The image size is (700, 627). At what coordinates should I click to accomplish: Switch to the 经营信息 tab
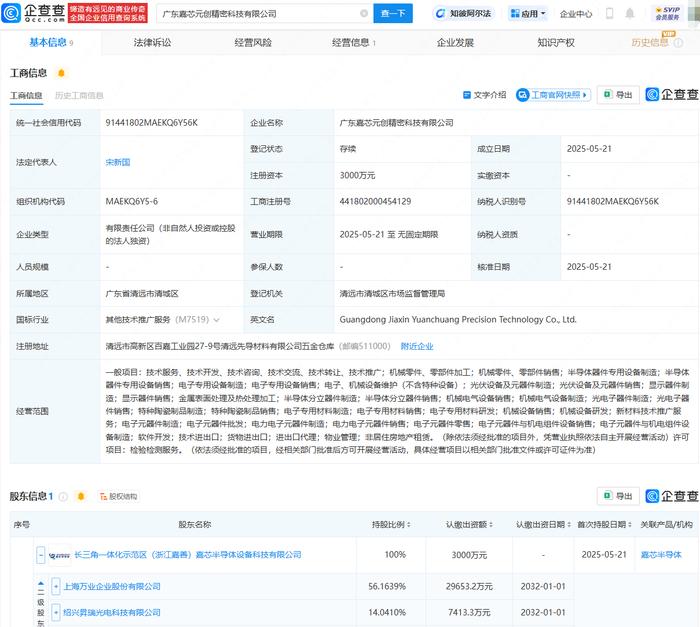coord(354,42)
